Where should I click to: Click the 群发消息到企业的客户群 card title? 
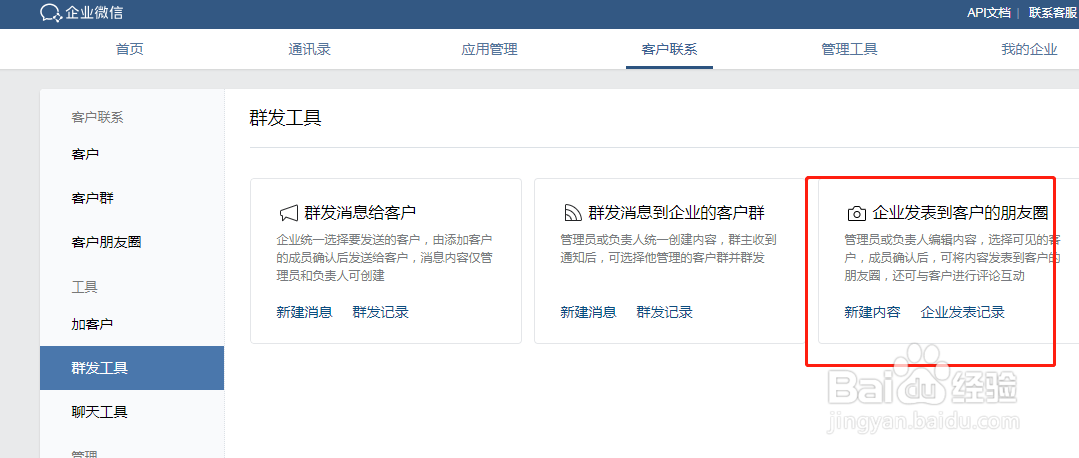(676, 213)
